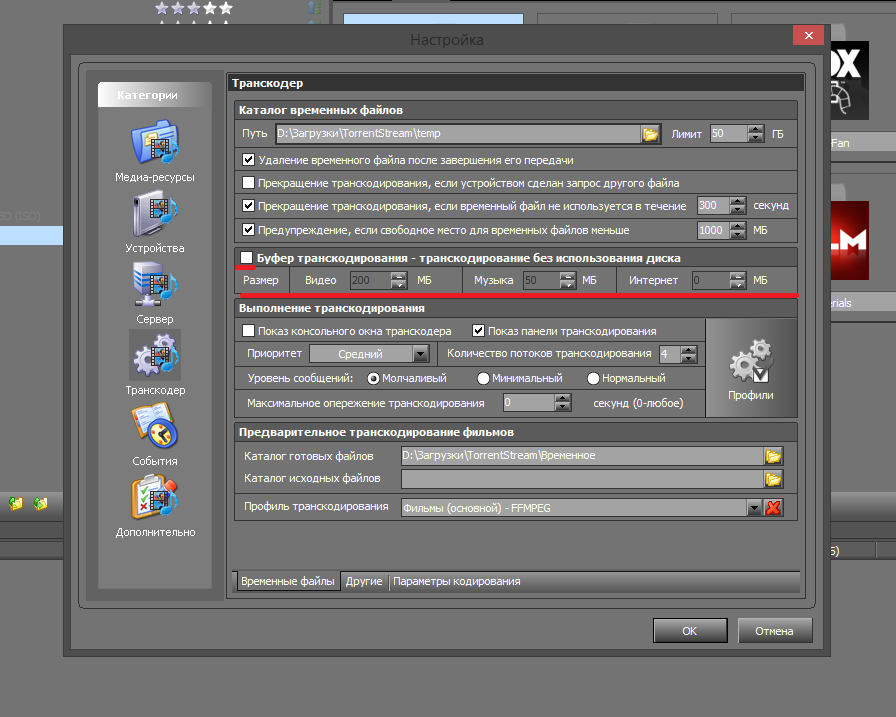Enable Показ консольного окна транскодера
Screen dimensions: 896x717
pyautogui.click(x=249, y=331)
